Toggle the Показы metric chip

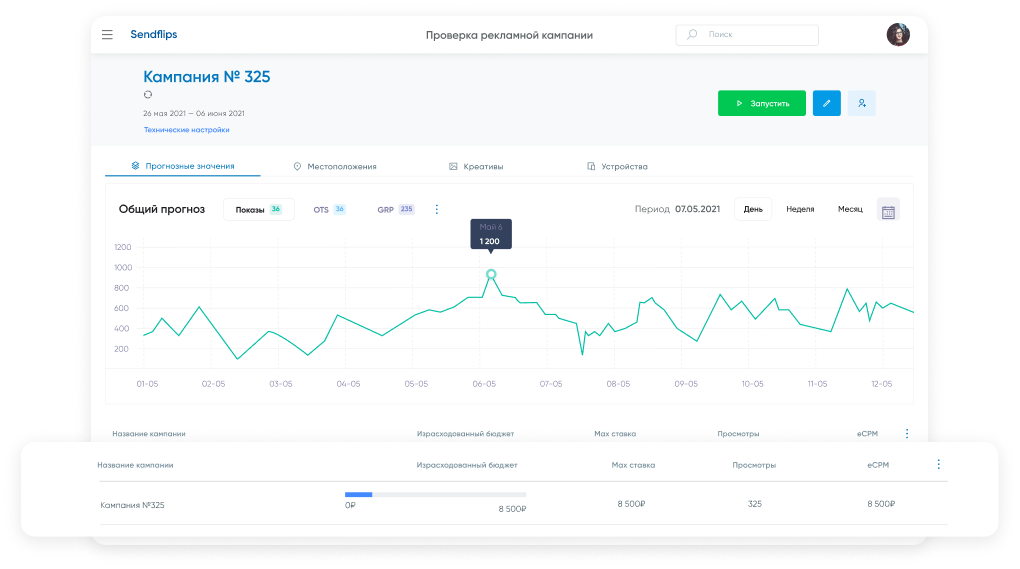(x=258, y=210)
